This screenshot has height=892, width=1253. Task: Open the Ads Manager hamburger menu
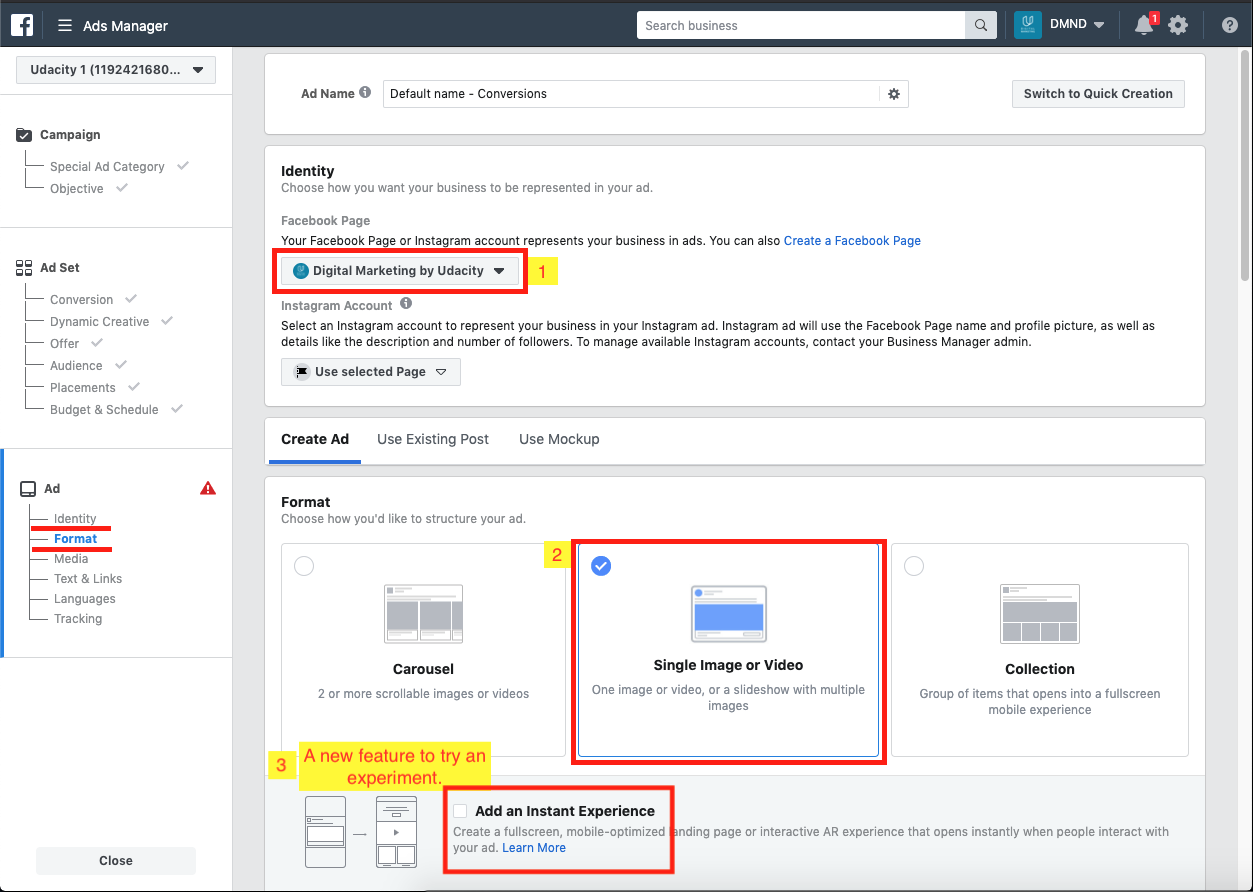click(65, 26)
